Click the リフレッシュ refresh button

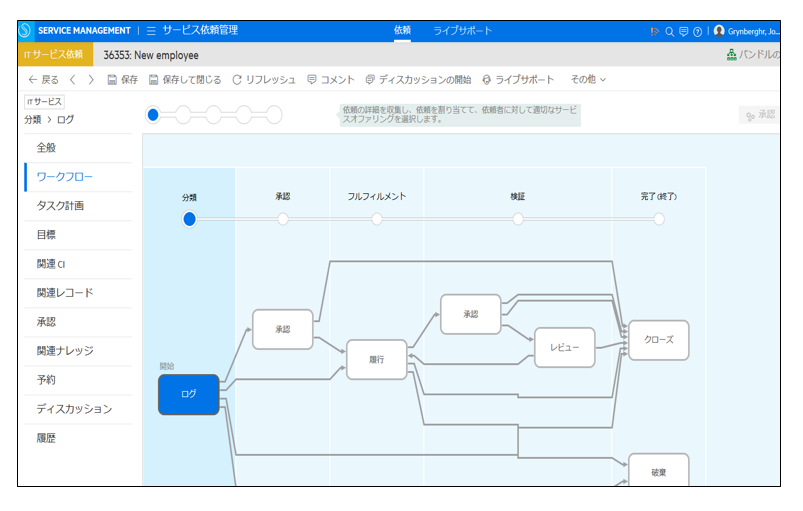pyautogui.click(x=264, y=79)
